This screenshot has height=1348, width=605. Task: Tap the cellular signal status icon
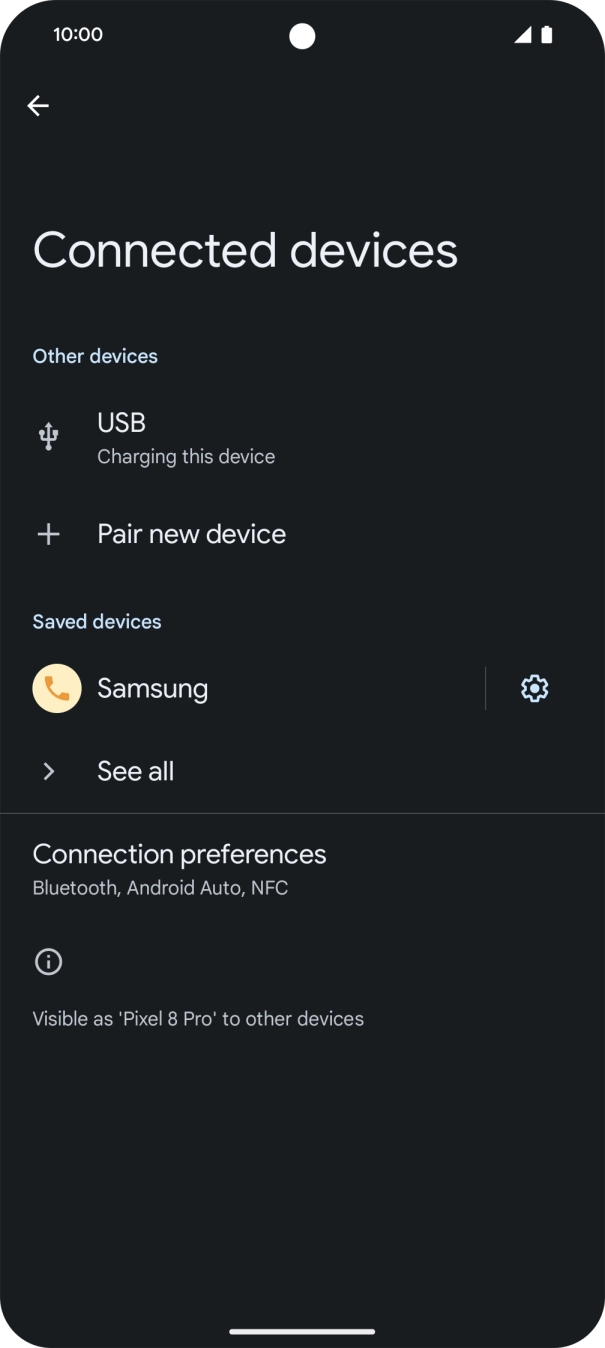[x=523, y=35]
